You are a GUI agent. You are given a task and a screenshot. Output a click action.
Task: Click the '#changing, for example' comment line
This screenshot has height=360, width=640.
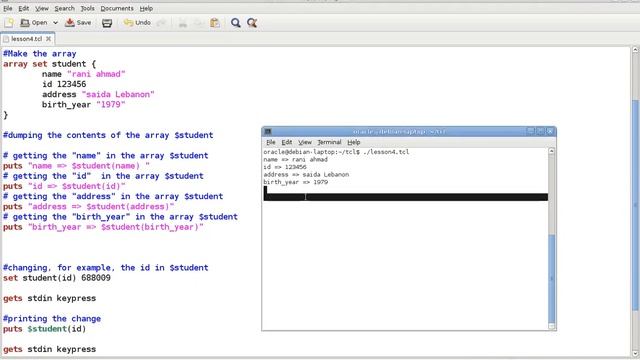pos(106,268)
